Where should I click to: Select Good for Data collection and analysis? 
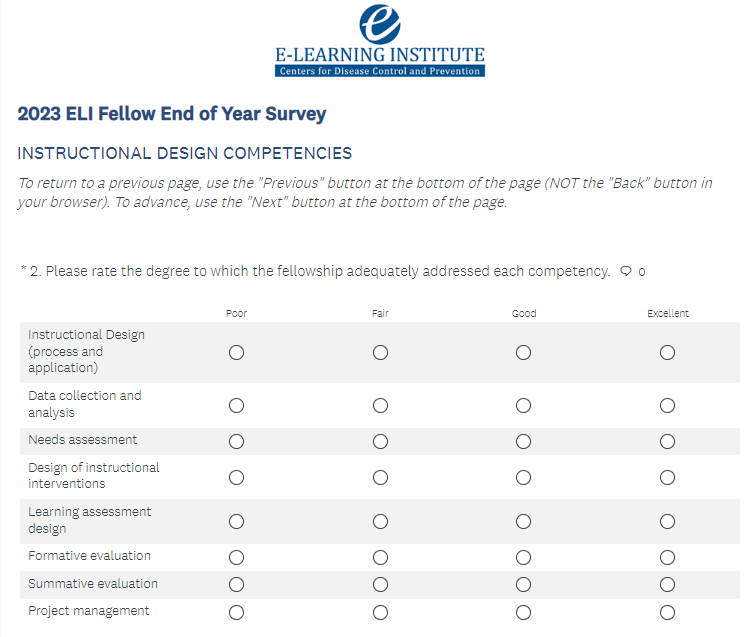point(523,405)
